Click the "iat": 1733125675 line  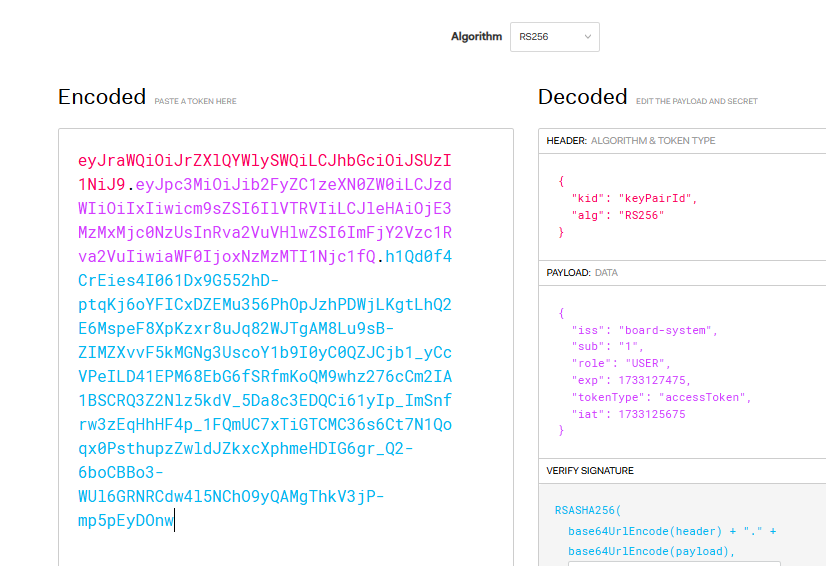click(628, 414)
